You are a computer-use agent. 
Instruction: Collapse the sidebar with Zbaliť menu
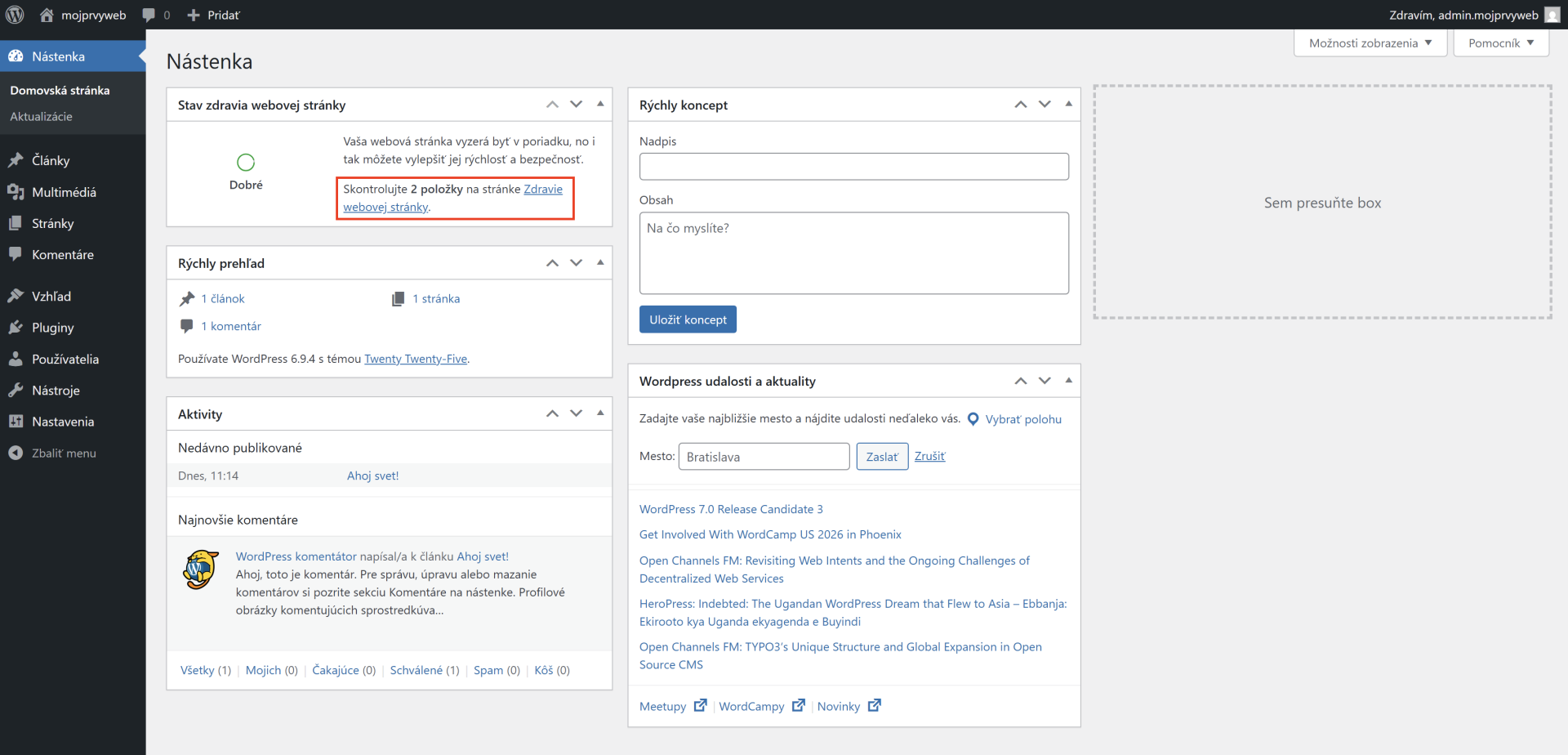(x=73, y=453)
